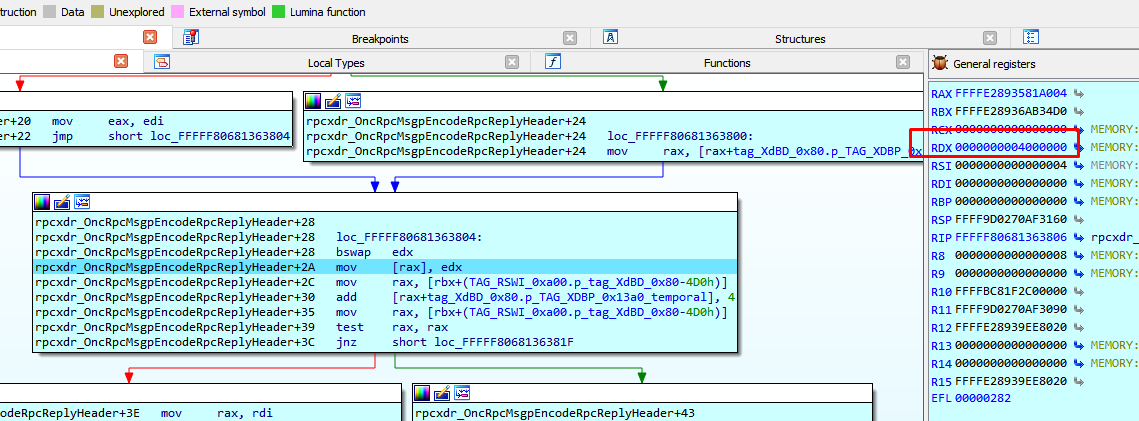Switch to the Functions tab
Screen dimensions: 1139x421
tap(727, 63)
